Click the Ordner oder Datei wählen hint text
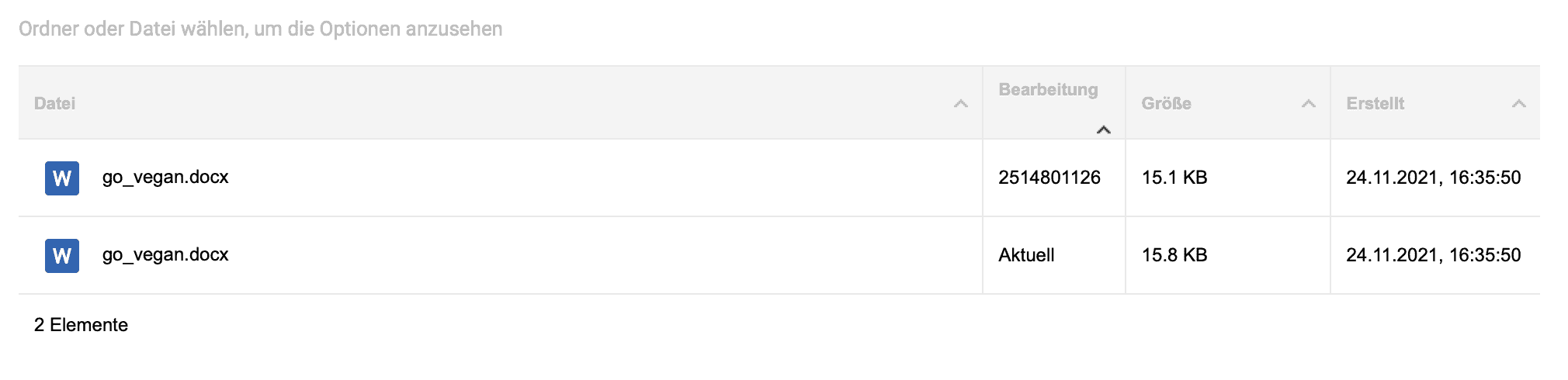 tap(260, 29)
